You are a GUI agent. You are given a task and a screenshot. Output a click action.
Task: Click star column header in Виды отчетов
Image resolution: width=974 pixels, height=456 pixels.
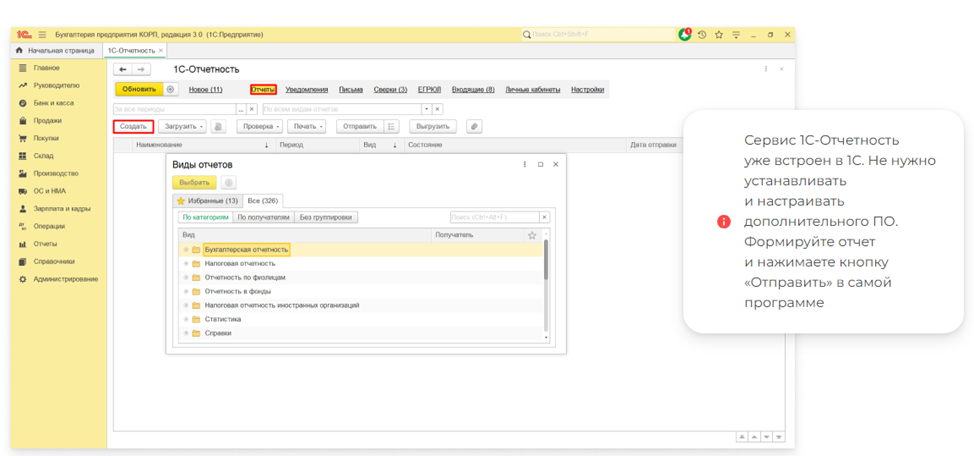(x=532, y=235)
